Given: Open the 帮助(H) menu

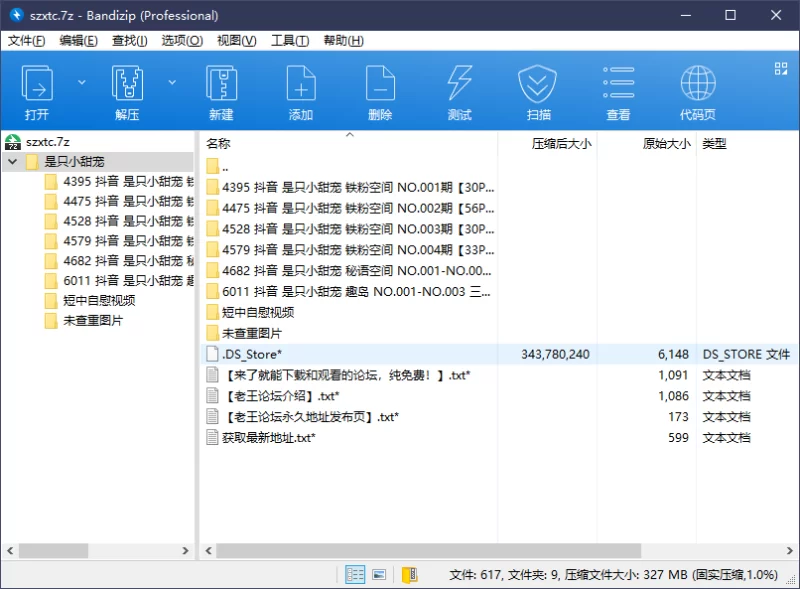Looking at the screenshot, I should tap(343, 41).
